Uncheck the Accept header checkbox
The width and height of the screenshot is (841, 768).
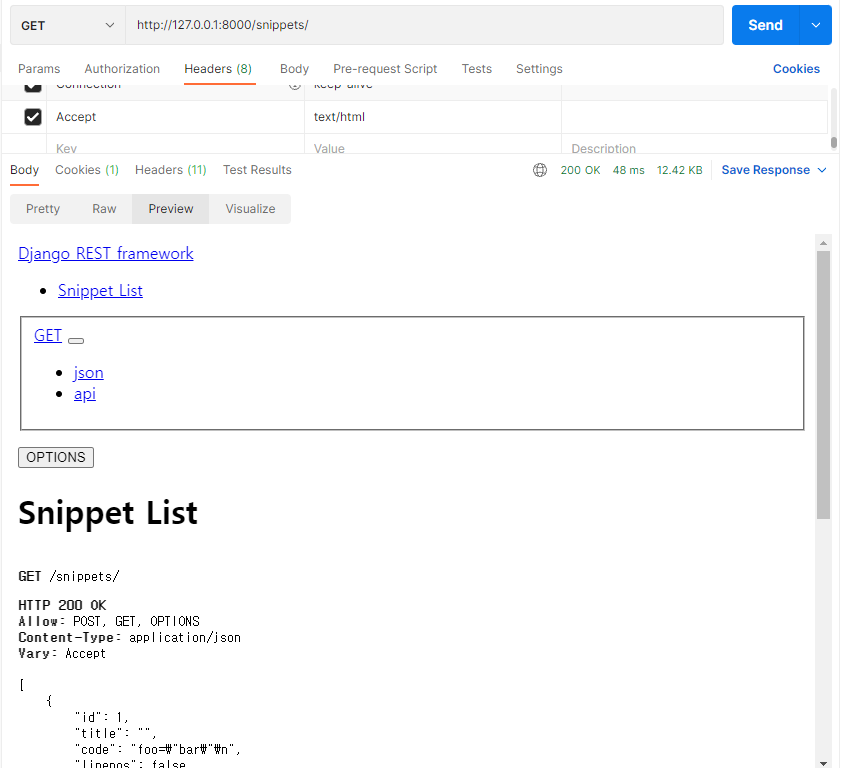pyautogui.click(x=33, y=117)
